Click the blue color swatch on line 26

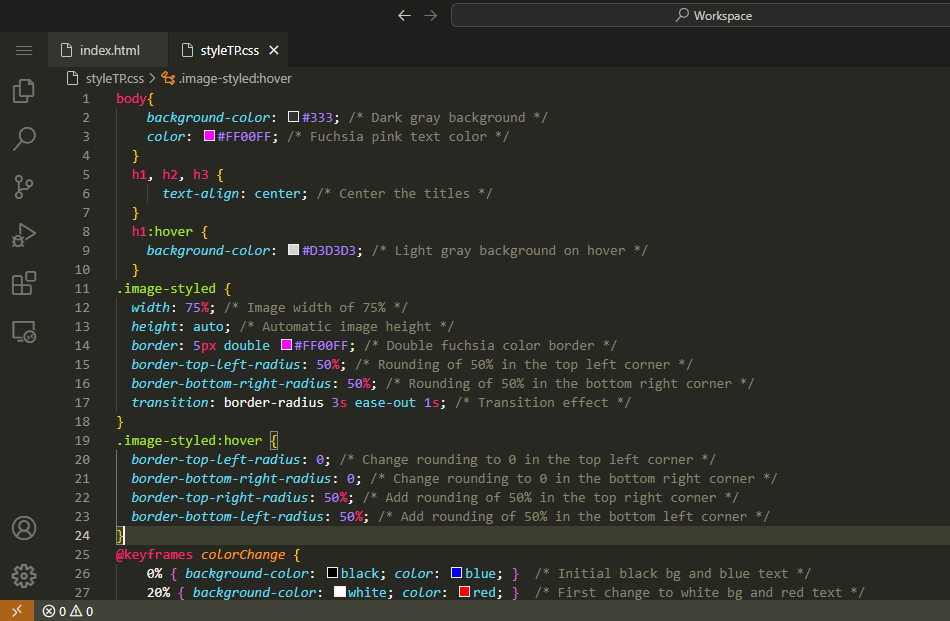[456, 573]
